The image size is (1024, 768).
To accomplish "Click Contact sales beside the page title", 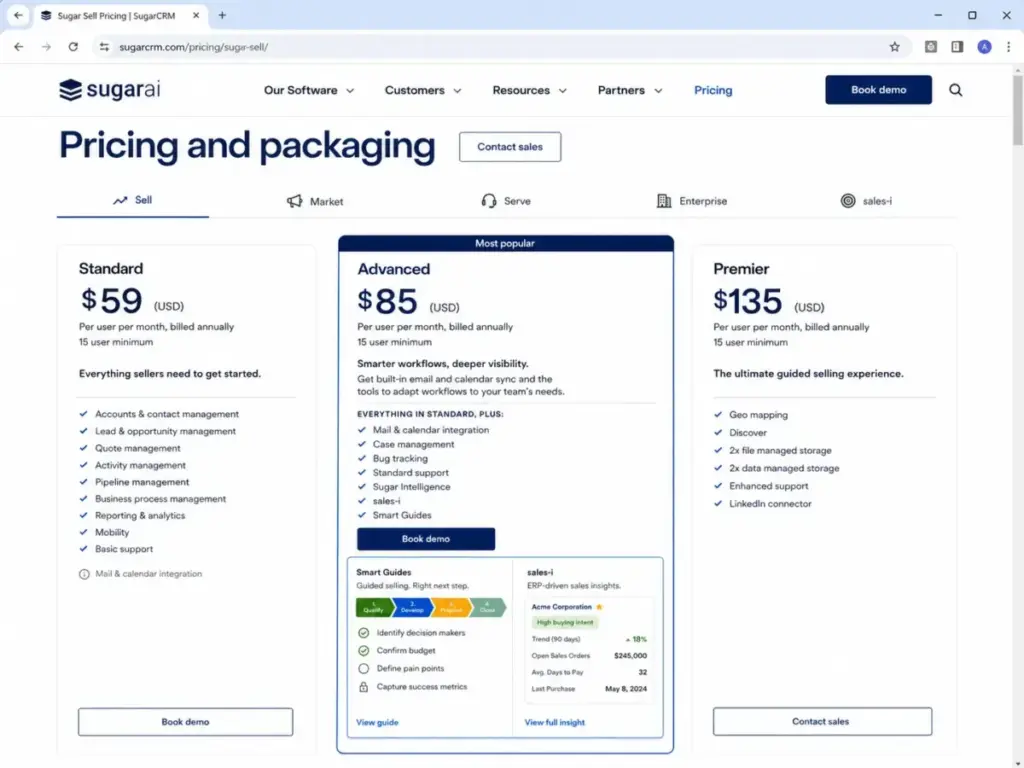I will [x=510, y=147].
